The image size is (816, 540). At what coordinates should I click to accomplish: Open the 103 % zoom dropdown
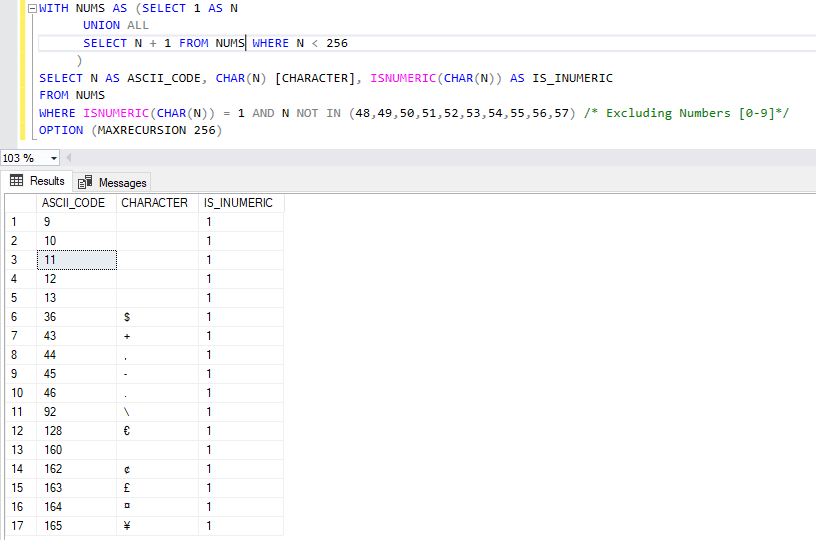pyautogui.click(x=54, y=158)
